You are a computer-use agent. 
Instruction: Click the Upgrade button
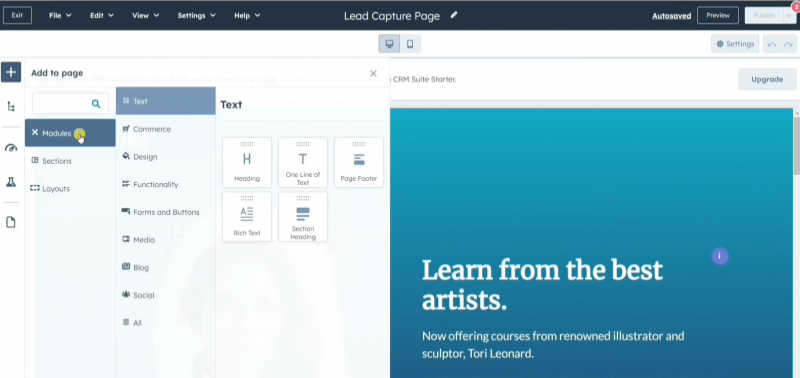[x=767, y=79]
